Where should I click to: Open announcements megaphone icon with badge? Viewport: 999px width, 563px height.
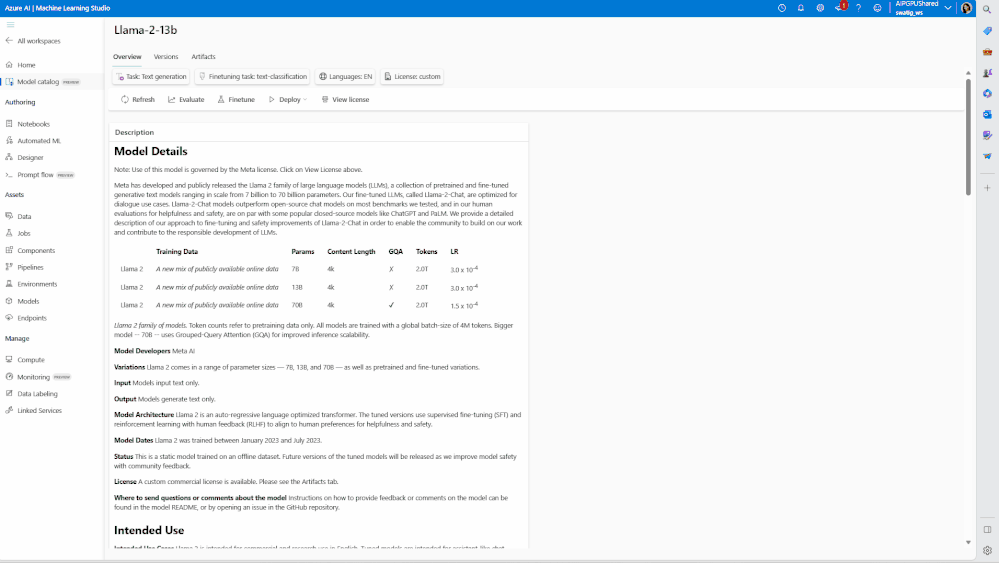click(840, 8)
